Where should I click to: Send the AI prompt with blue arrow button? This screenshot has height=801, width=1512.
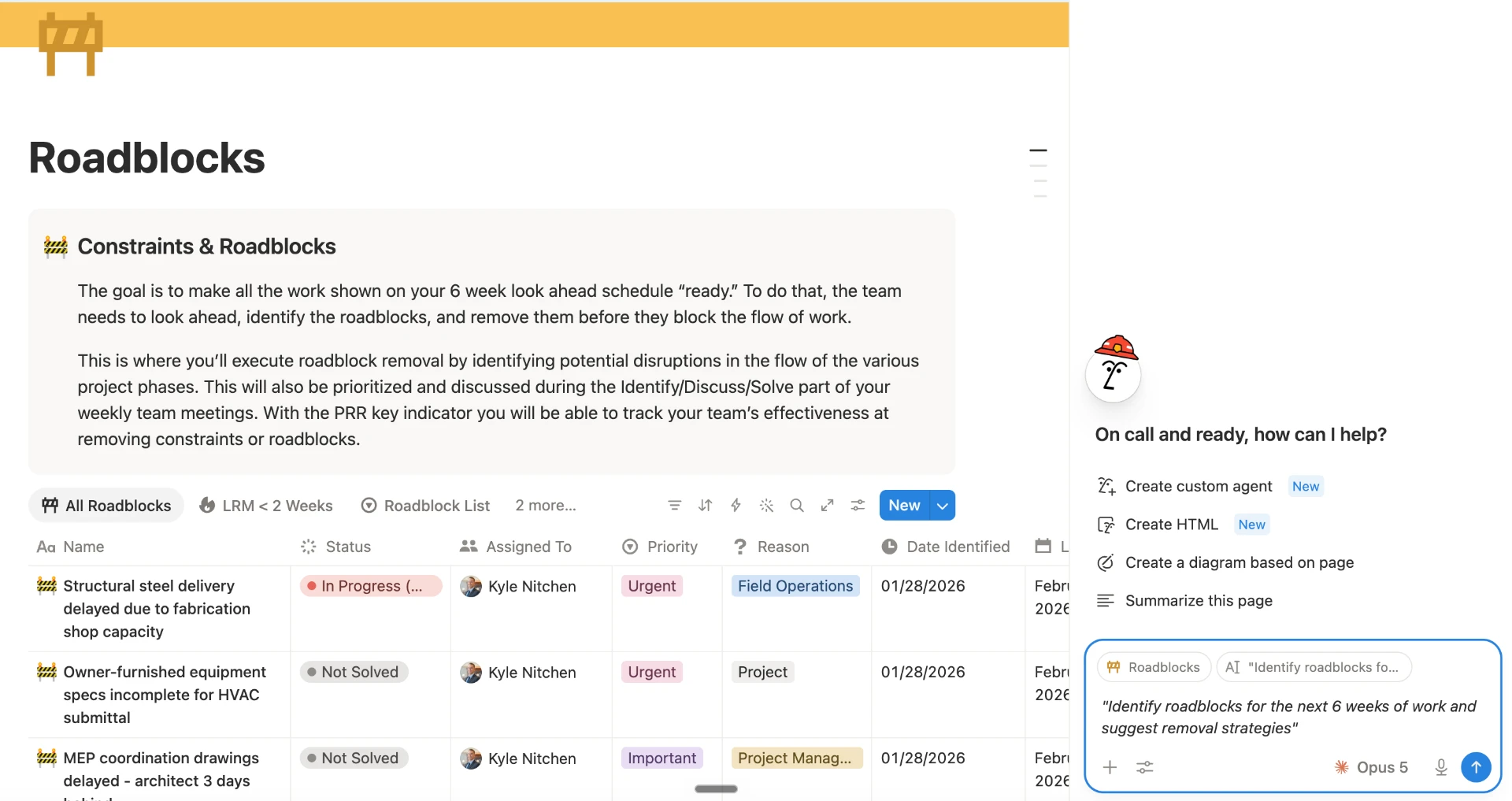click(1476, 767)
